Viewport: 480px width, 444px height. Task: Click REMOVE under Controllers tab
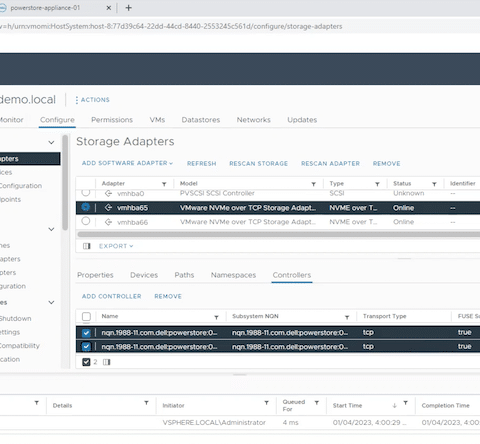168,296
